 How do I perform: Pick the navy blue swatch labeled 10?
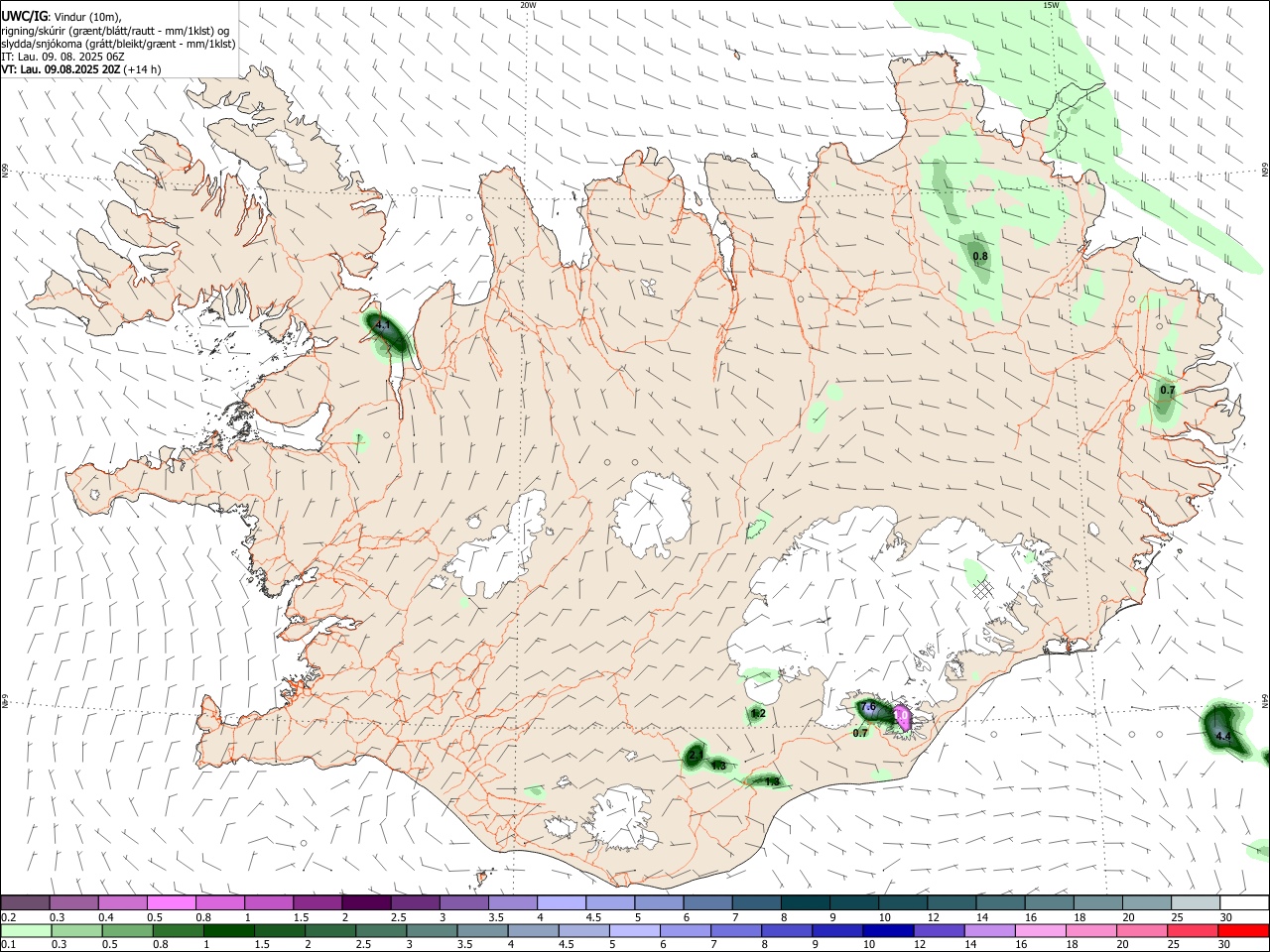[x=887, y=930]
